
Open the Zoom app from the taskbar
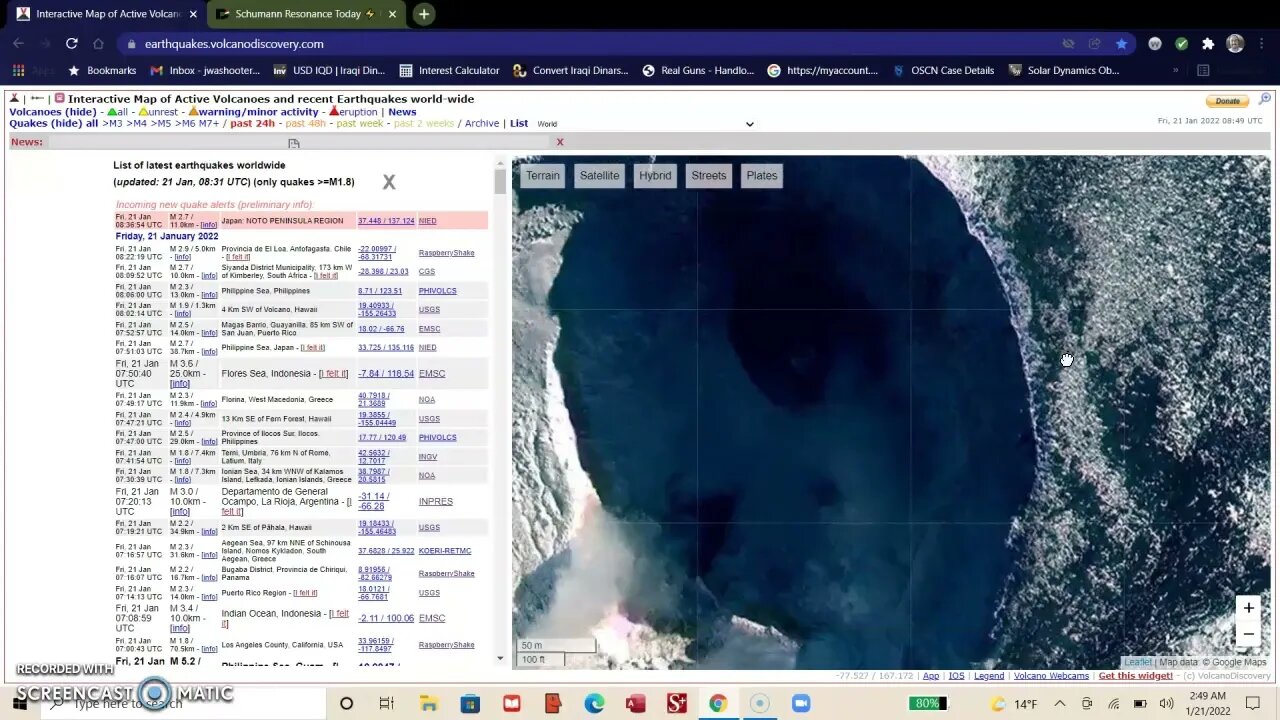point(801,704)
